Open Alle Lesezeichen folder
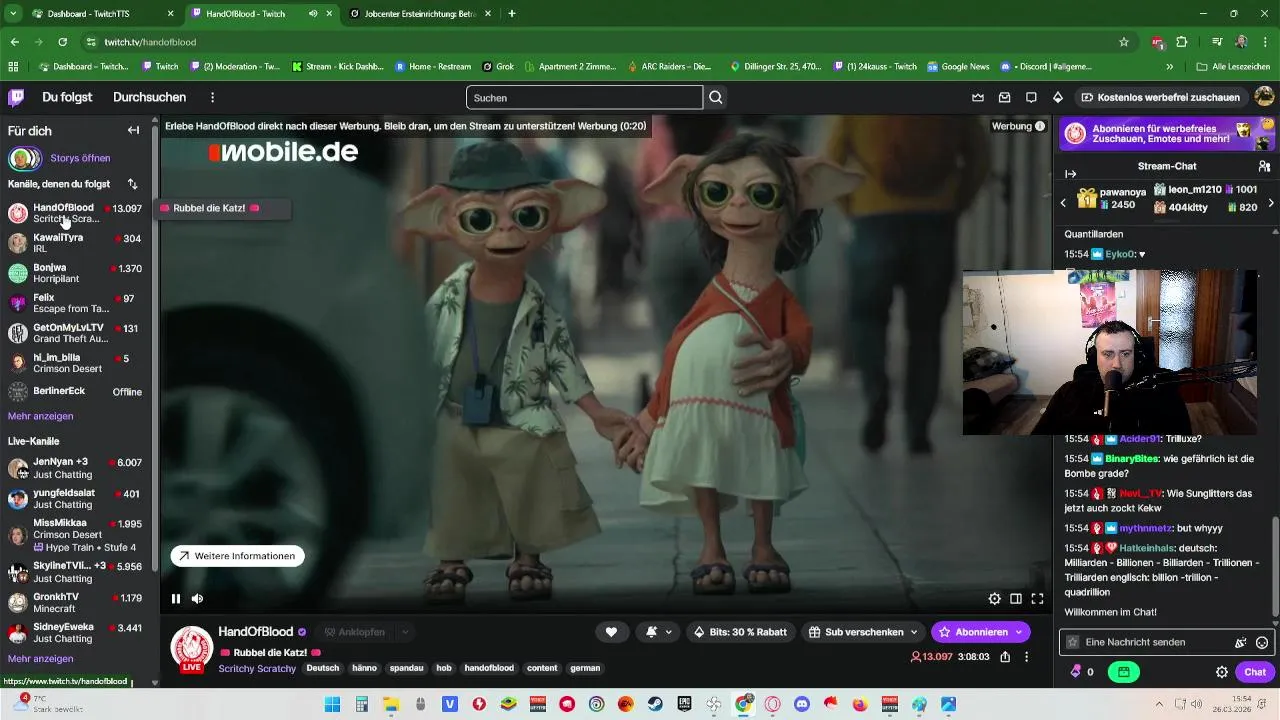Image resolution: width=1280 pixels, height=720 pixels. [1233, 66]
